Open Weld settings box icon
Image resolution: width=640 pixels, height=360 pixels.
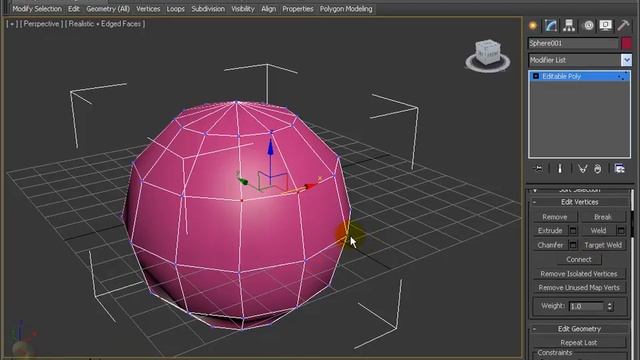[621, 231]
